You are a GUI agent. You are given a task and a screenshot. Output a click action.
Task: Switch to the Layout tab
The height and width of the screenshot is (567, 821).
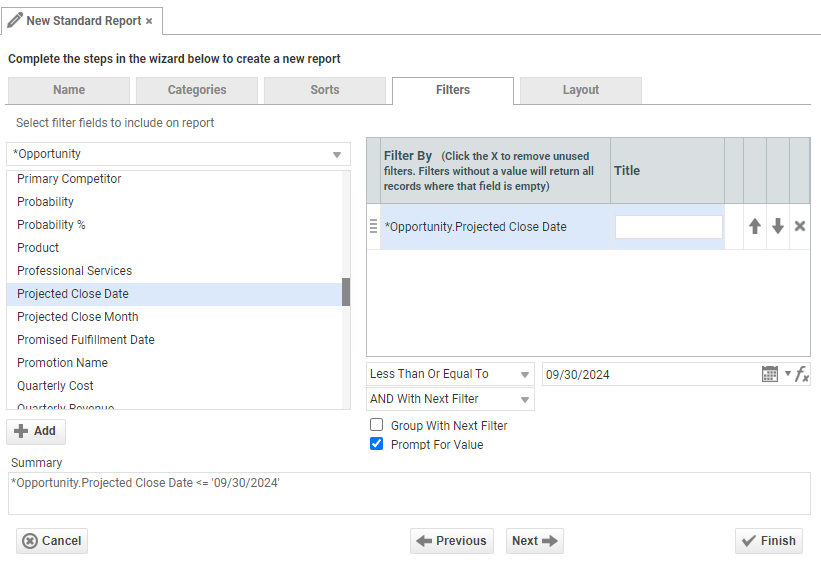coord(580,90)
